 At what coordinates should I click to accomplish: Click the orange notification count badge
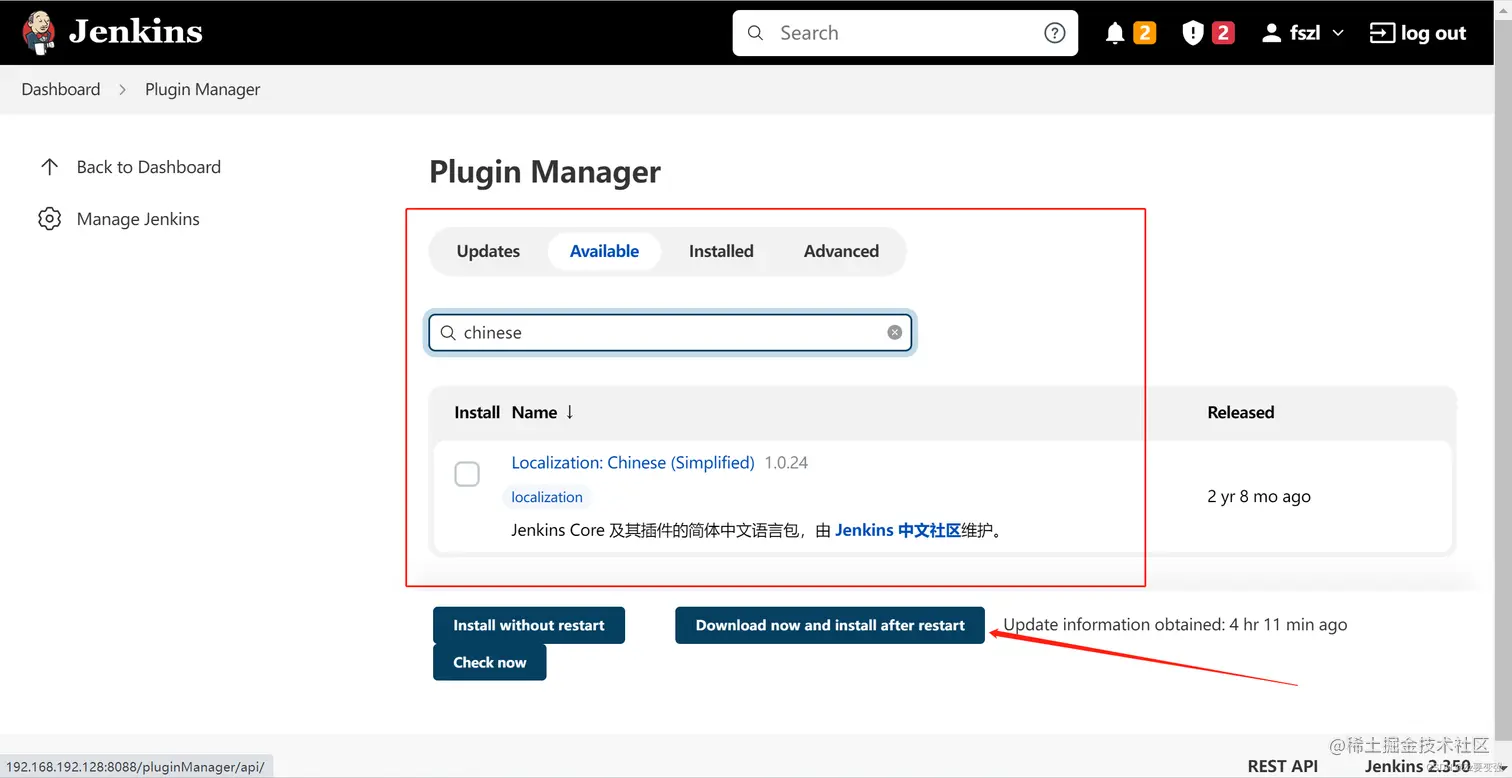[x=1145, y=33]
